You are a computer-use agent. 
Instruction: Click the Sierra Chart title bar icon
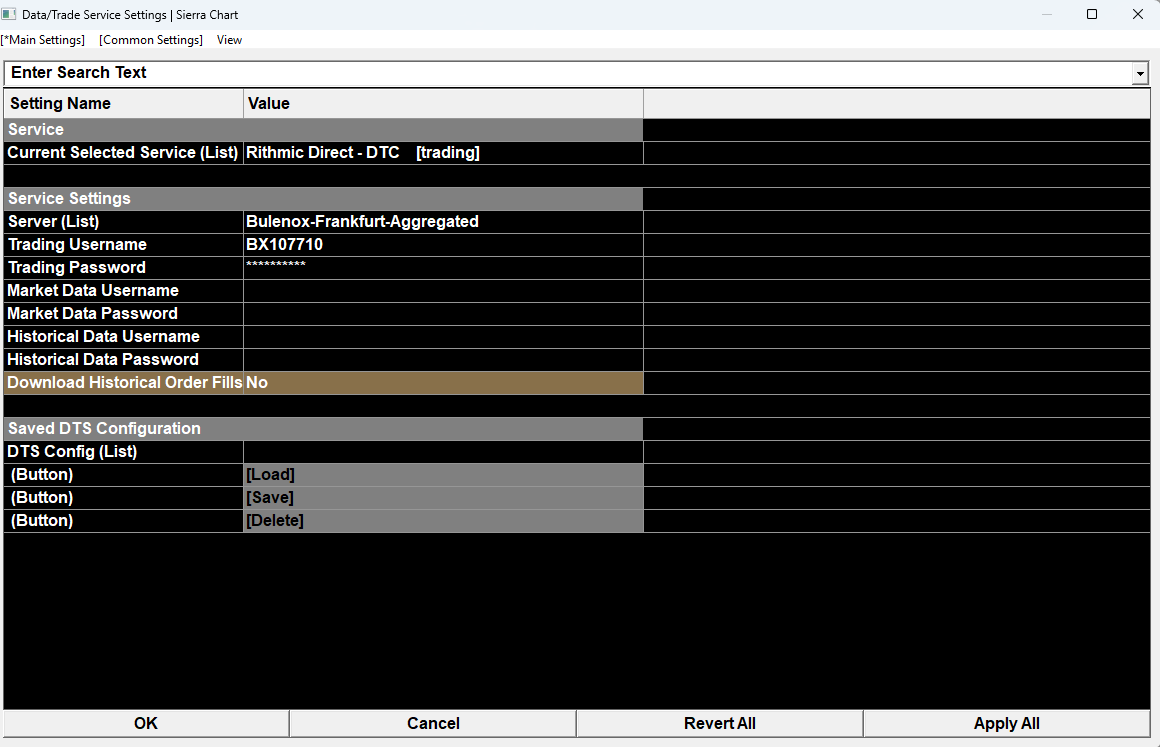point(9,14)
